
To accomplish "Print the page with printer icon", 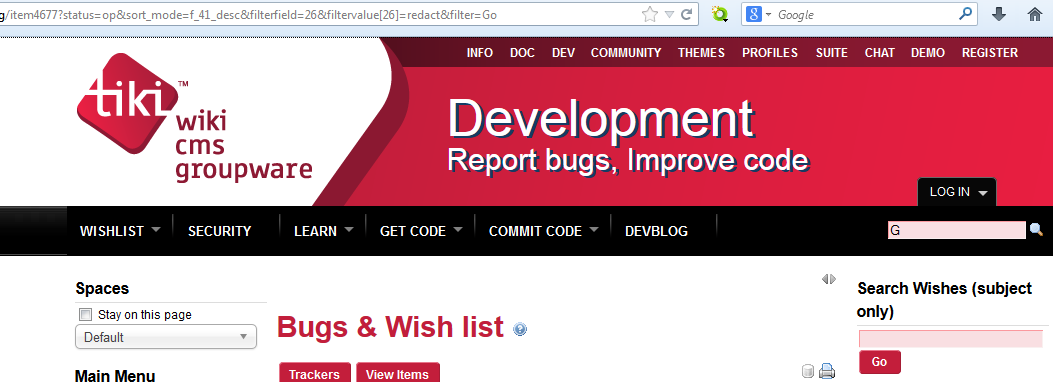I will point(827,371).
